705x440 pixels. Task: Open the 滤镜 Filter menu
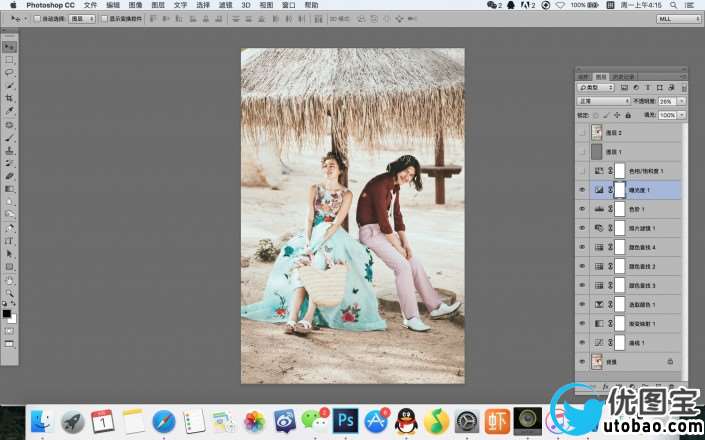[x=225, y=5]
